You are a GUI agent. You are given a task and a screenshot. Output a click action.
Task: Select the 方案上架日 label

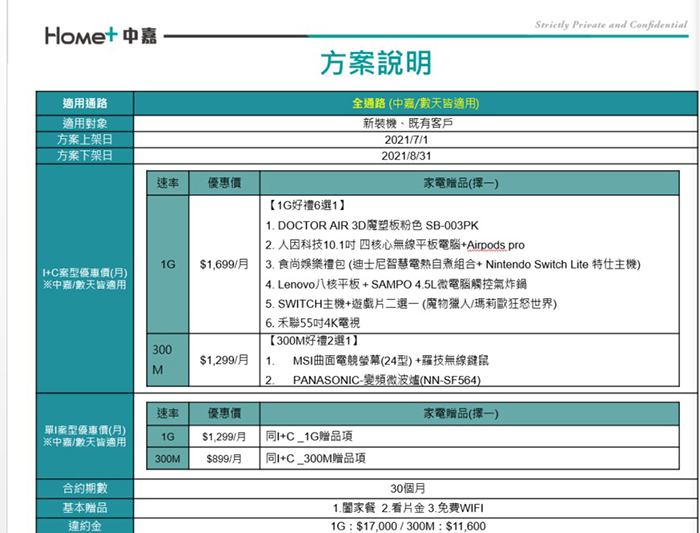tap(85, 140)
